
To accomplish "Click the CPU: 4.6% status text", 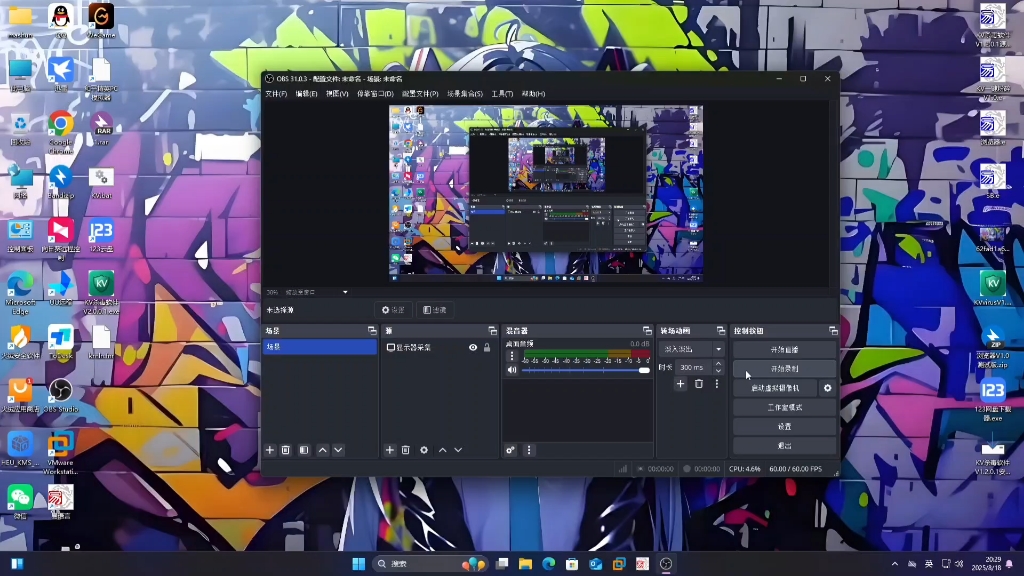I will coord(744,469).
